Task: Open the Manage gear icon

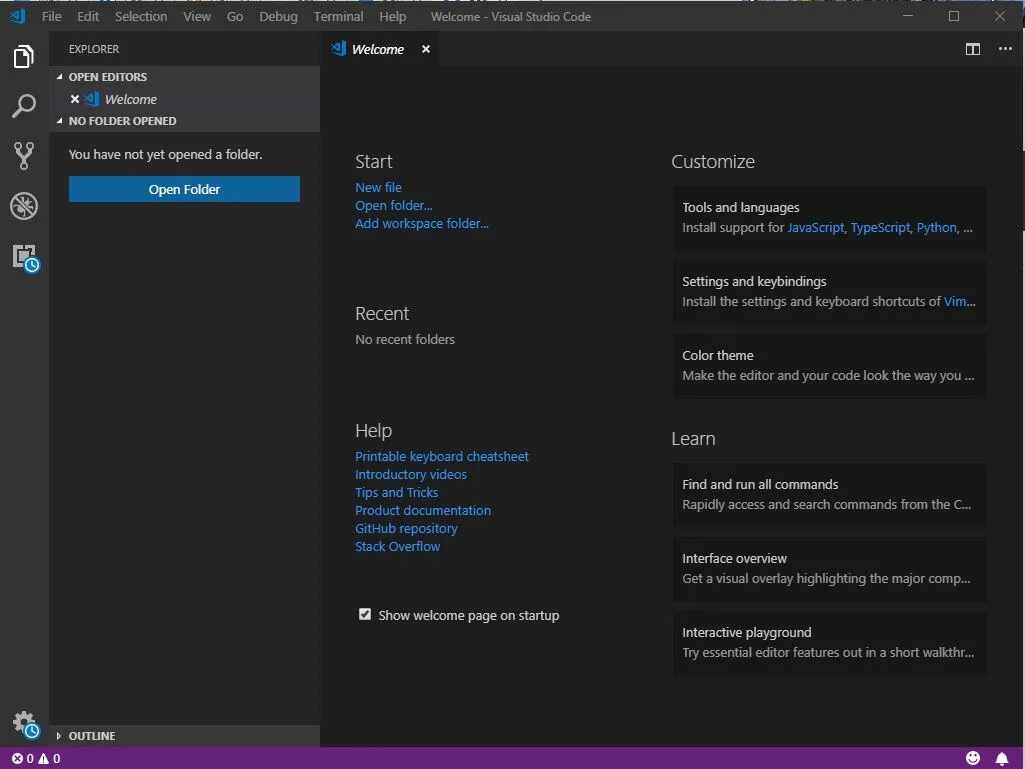Action: pyautogui.click(x=25, y=725)
